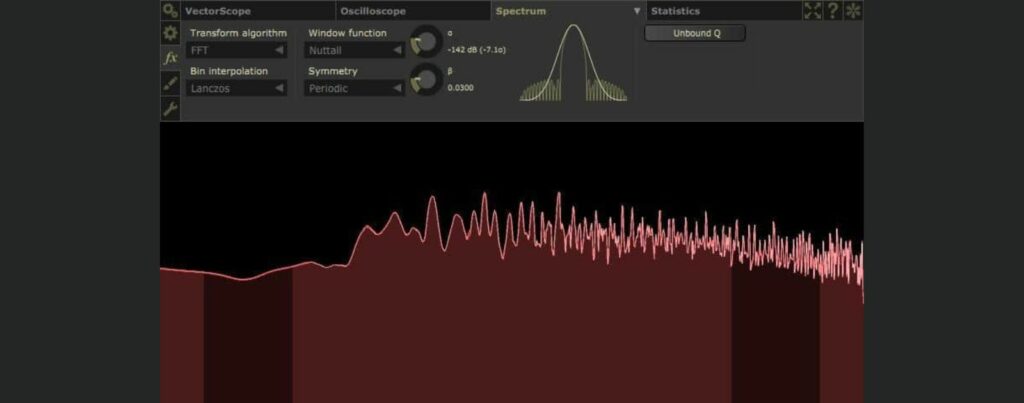Click the question mark help icon
The height and width of the screenshot is (403, 1024).
pyautogui.click(x=832, y=11)
